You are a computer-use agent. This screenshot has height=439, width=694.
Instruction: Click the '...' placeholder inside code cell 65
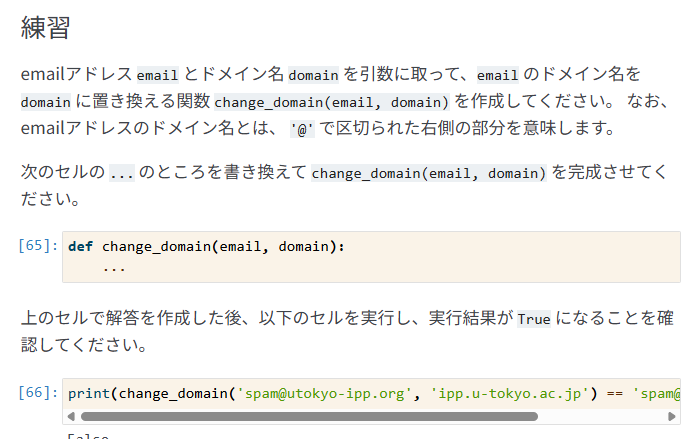point(114,268)
